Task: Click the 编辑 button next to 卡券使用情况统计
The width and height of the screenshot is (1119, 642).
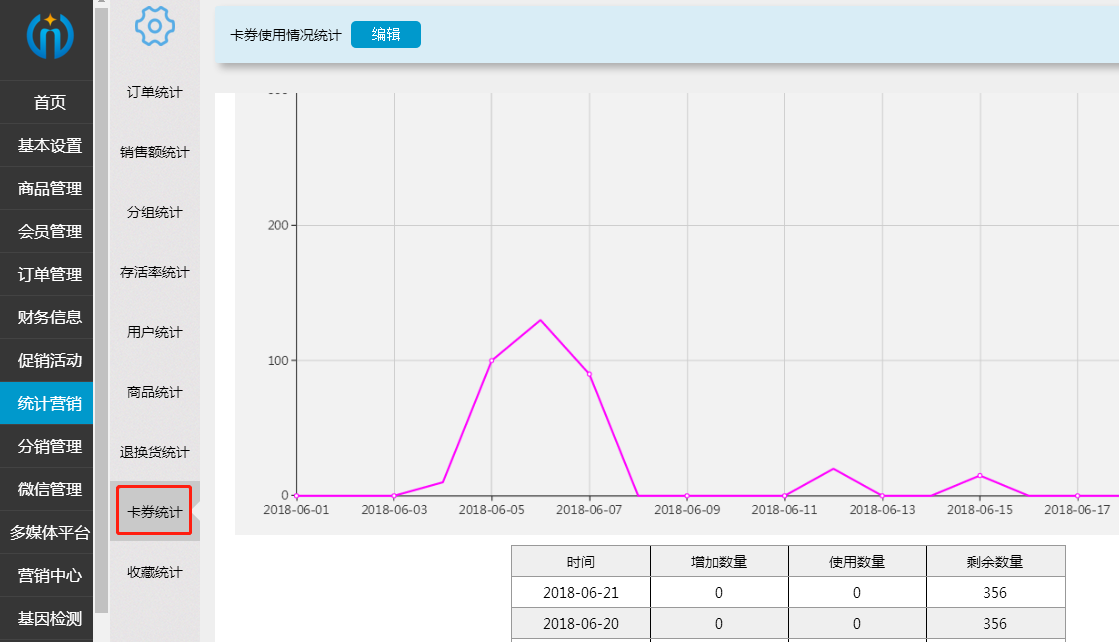Action: coord(385,33)
